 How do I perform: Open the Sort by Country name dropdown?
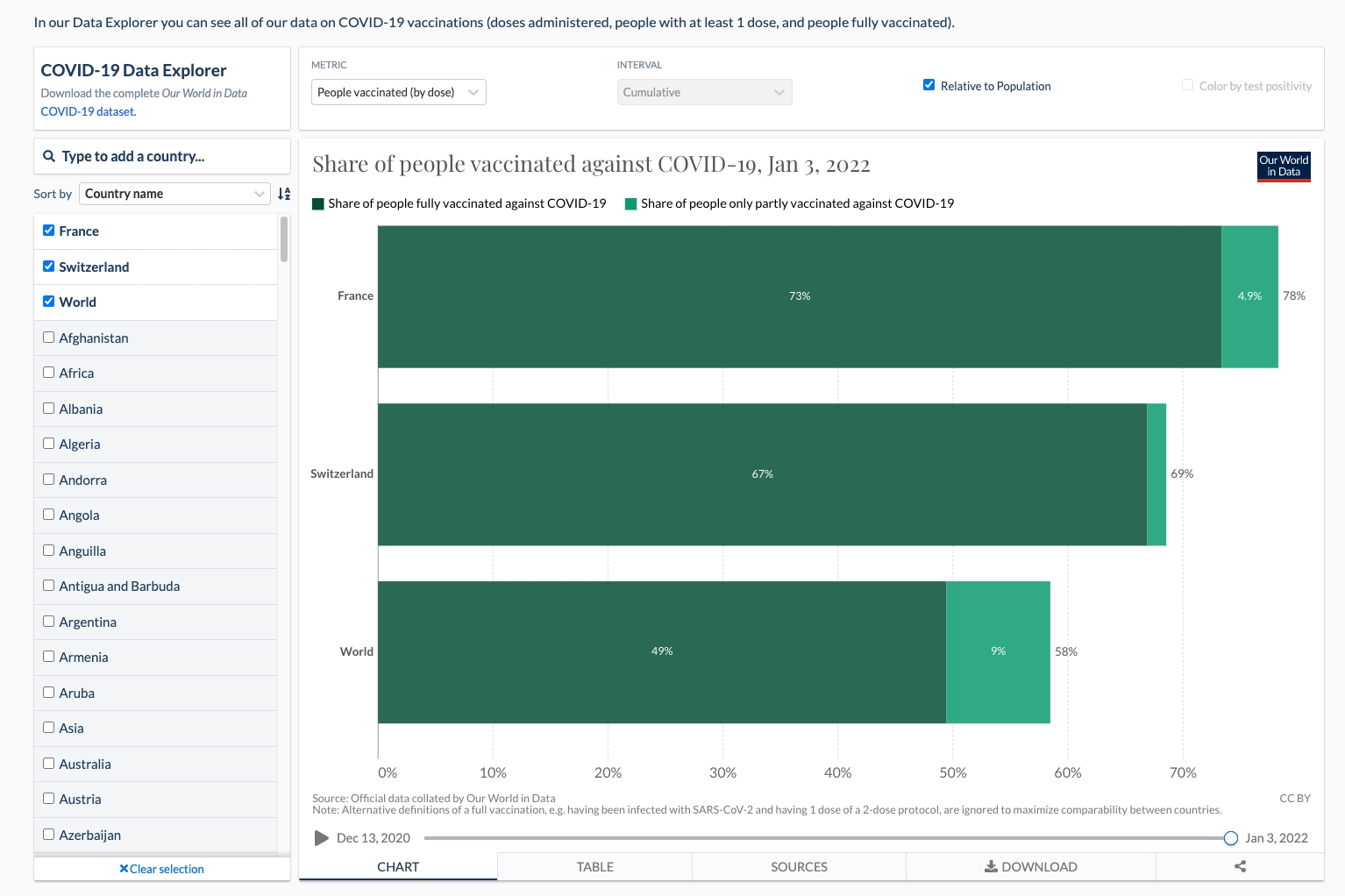pyautogui.click(x=174, y=194)
